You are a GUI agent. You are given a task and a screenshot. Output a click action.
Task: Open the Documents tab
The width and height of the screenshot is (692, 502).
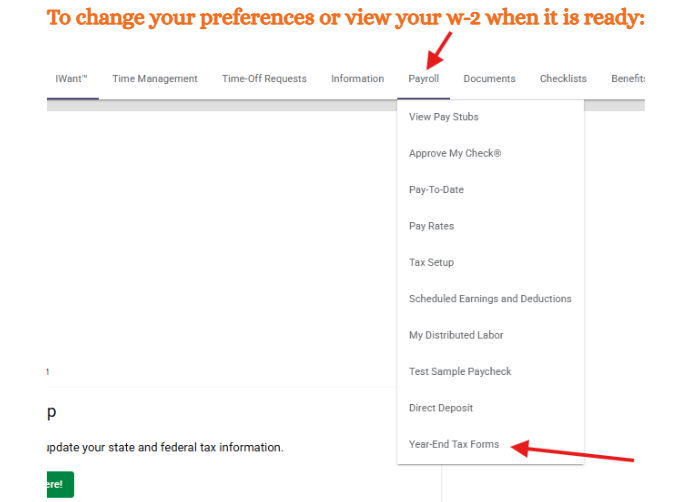(x=489, y=79)
